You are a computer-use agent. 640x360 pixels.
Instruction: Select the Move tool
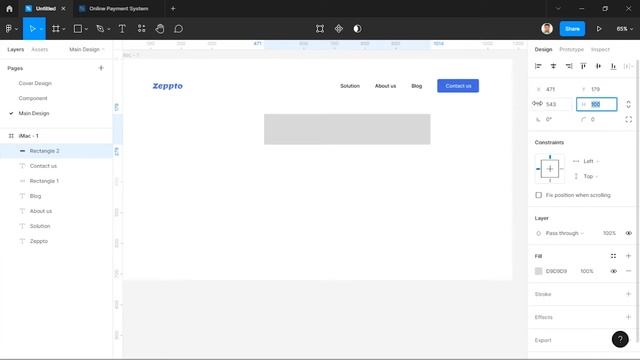(x=32, y=29)
